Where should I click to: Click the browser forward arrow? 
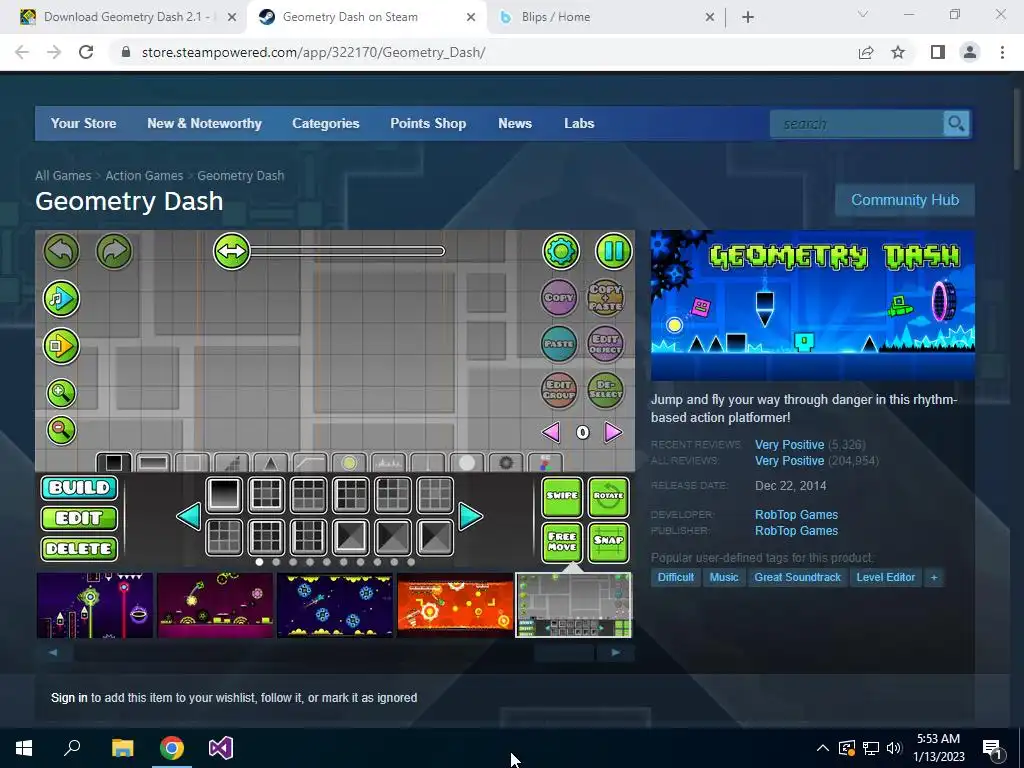54,52
